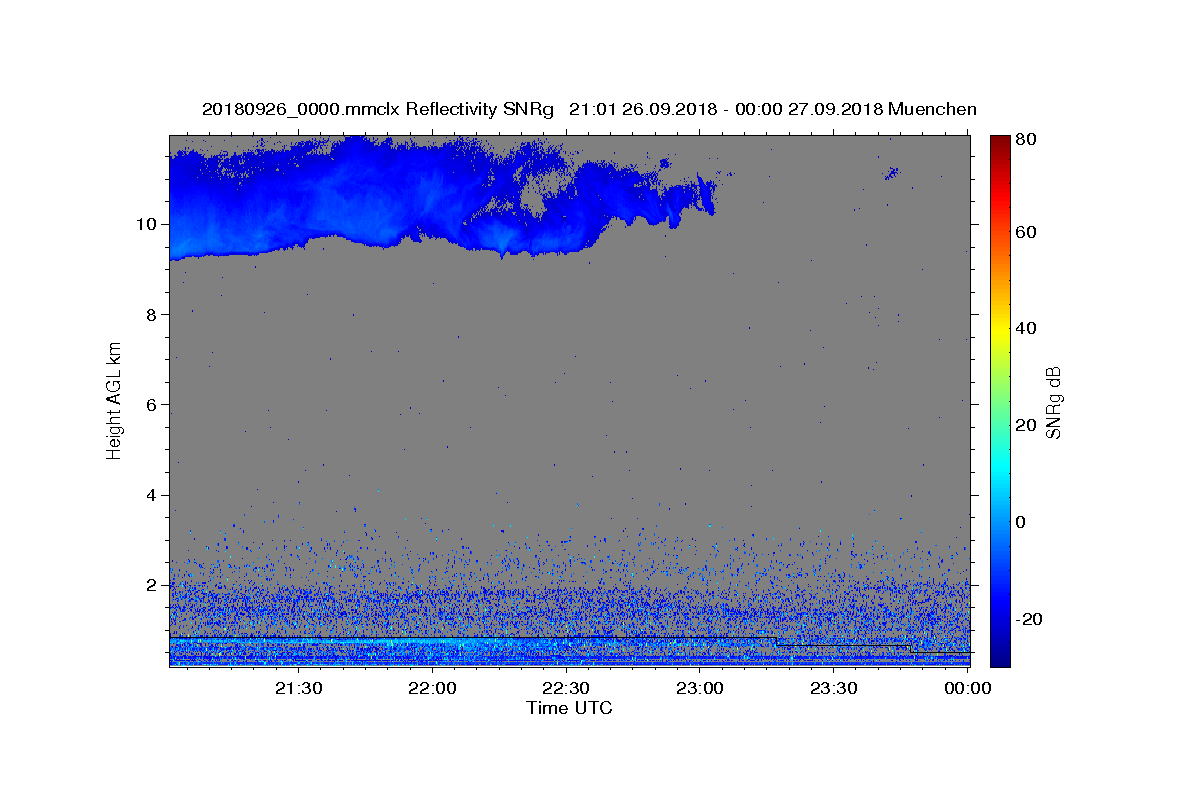Viewport: 1200px width, 800px height.
Task: Click the small isolated echo near 11 km at 23:40
Action: (x=892, y=173)
